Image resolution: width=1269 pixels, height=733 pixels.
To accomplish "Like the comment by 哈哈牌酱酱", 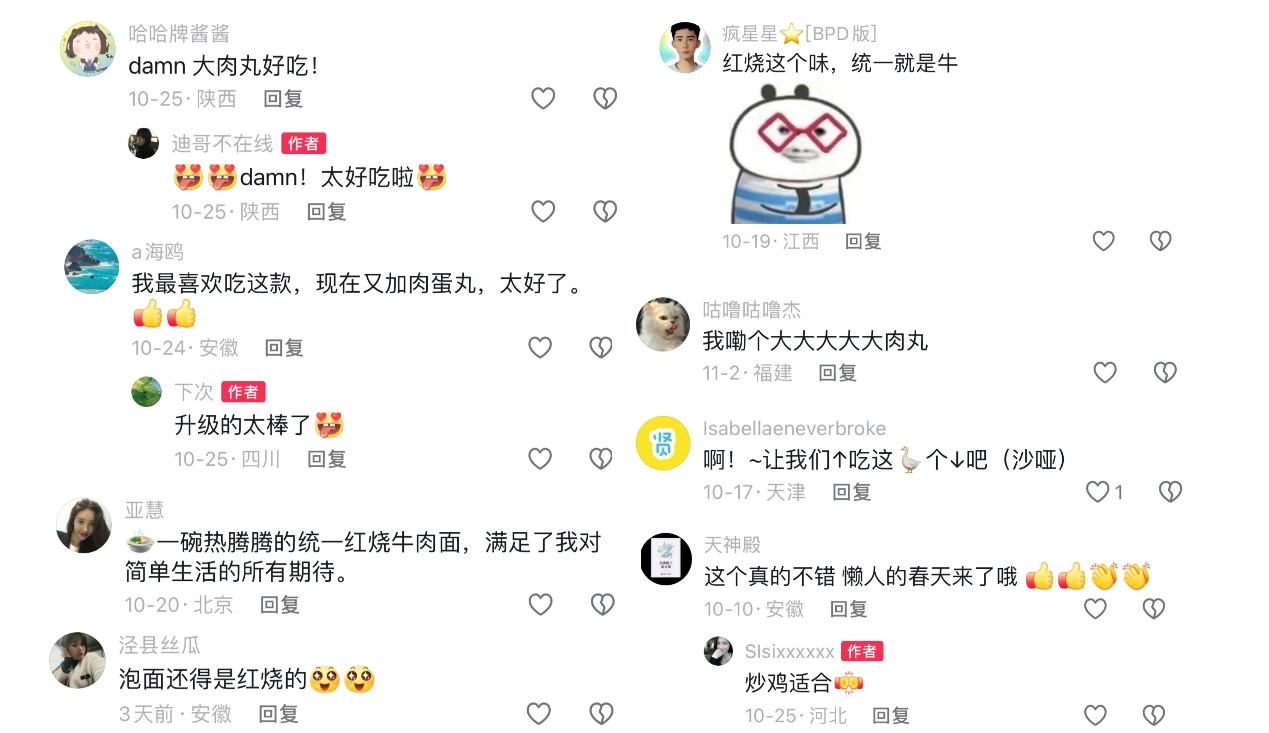I will click(x=543, y=98).
